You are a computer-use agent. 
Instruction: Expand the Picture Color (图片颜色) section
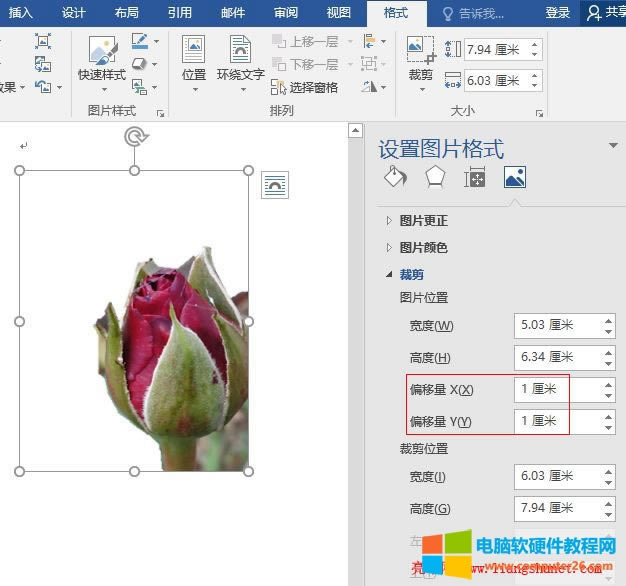pos(423,247)
